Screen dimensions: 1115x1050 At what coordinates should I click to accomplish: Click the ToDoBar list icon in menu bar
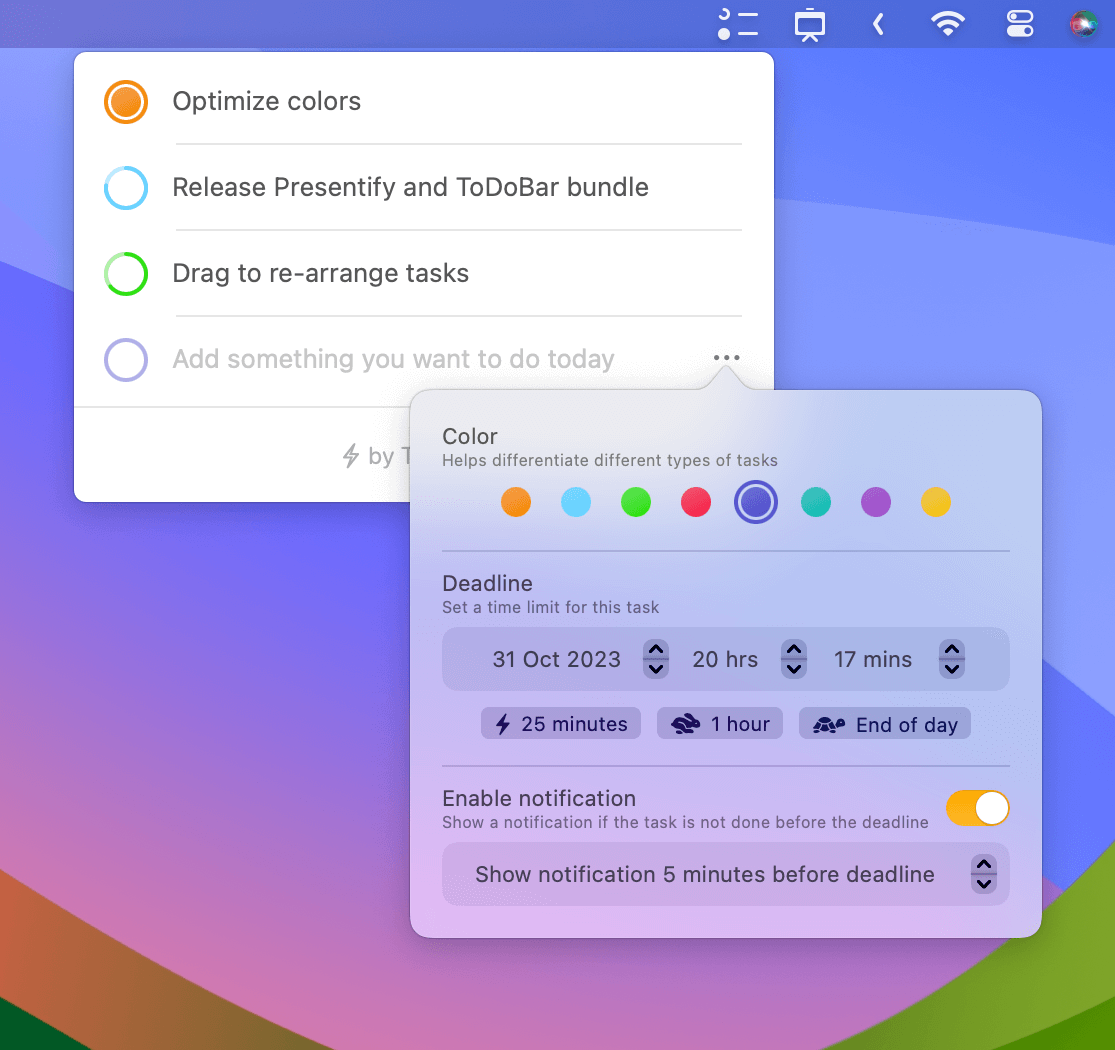[x=737, y=24]
